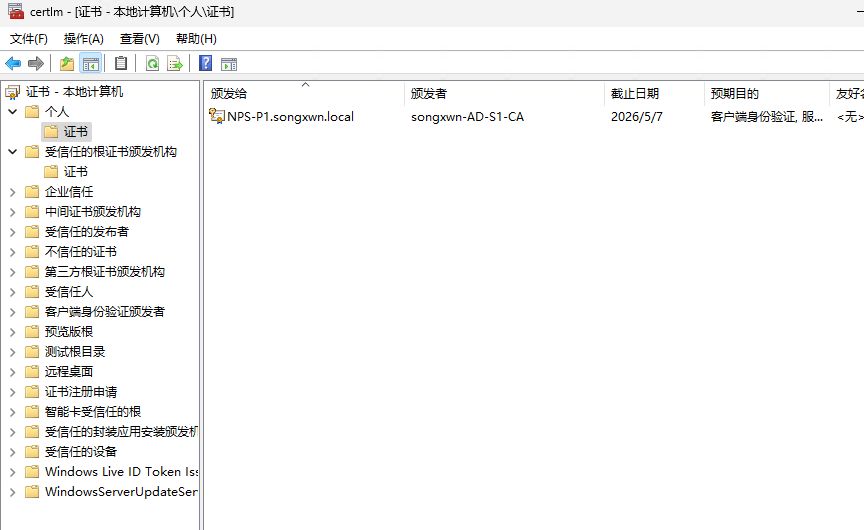Screen dimensions: 864x530
Task: Click the Back arrow toolbar icon
Action: (13, 64)
